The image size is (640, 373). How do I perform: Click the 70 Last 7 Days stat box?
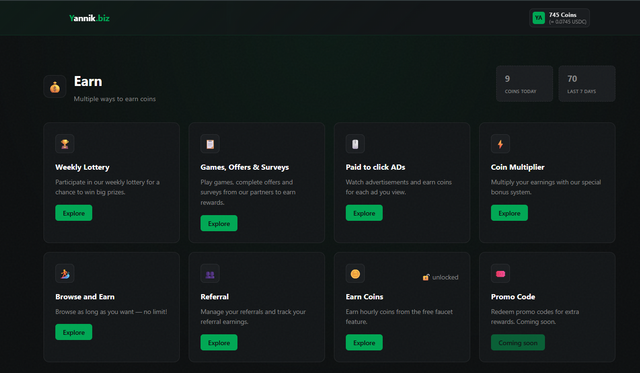point(587,84)
